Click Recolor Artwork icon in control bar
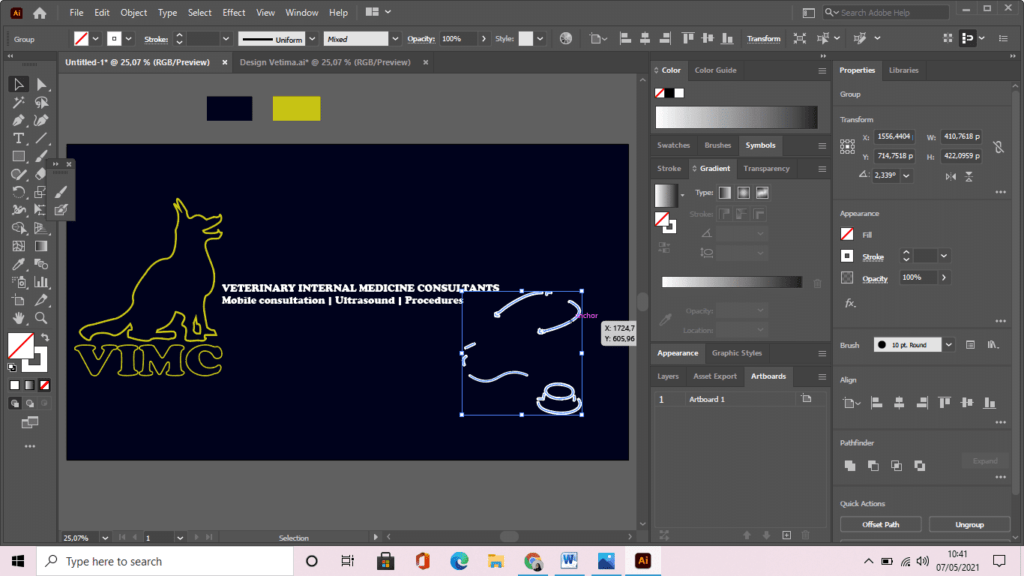1024x576 pixels. click(566, 39)
